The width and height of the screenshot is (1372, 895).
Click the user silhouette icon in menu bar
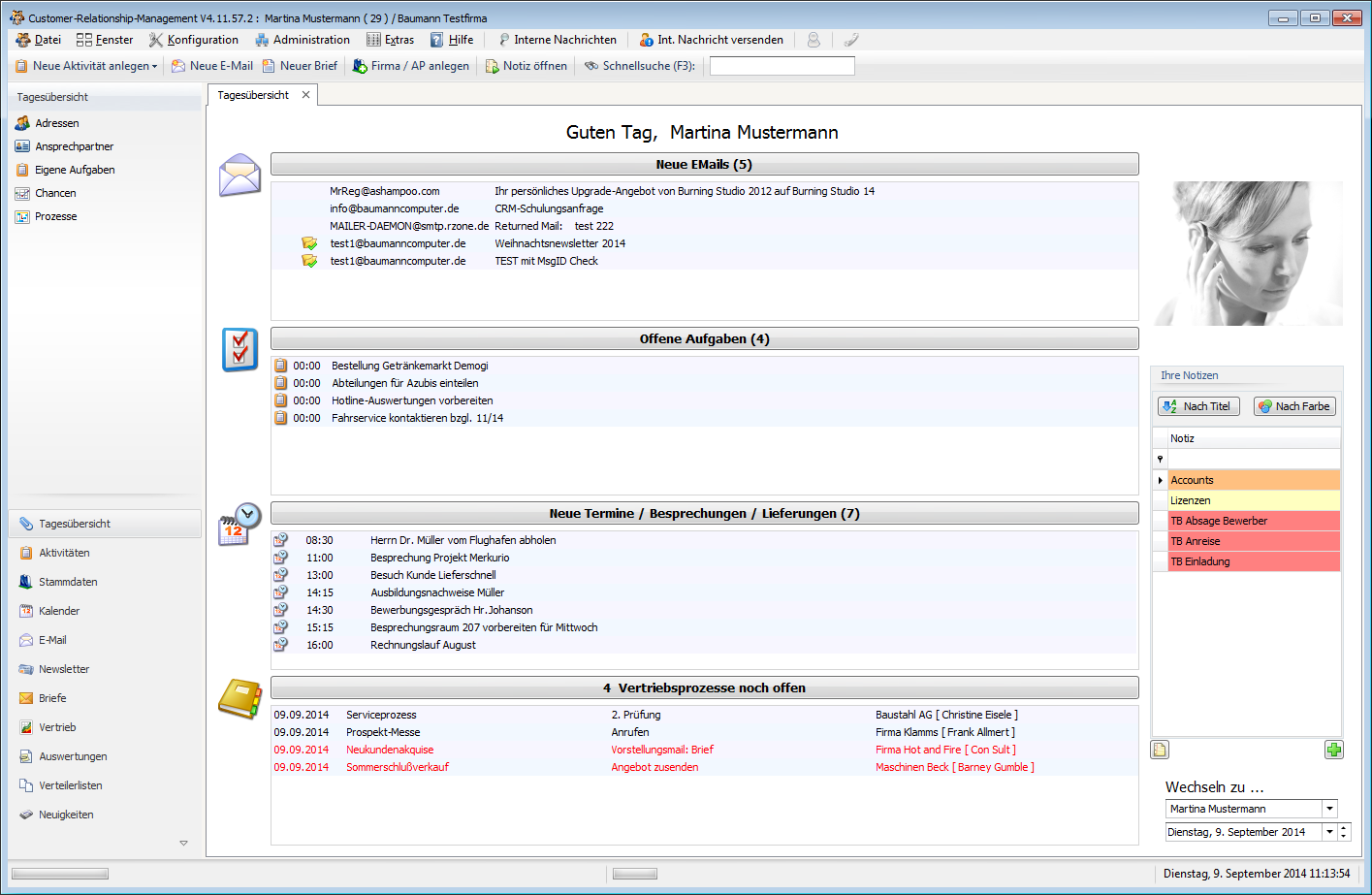pyautogui.click(x=814, y=40)
